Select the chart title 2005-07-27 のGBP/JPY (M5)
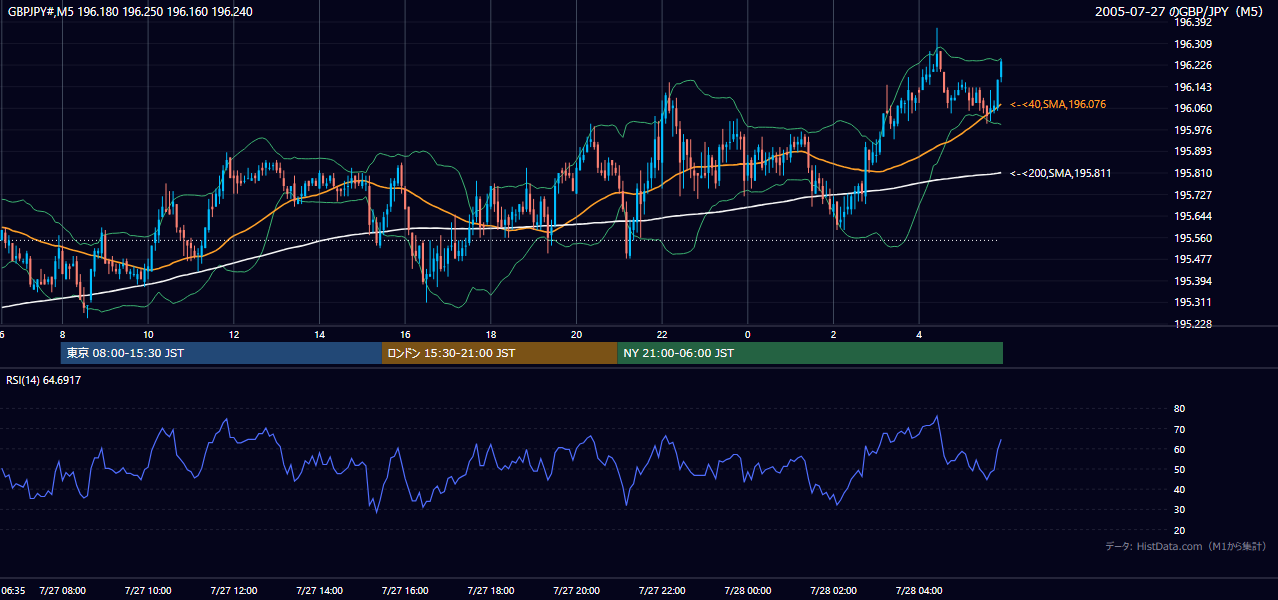This screenshot has height=600, width=1278. click(1178, 12)
